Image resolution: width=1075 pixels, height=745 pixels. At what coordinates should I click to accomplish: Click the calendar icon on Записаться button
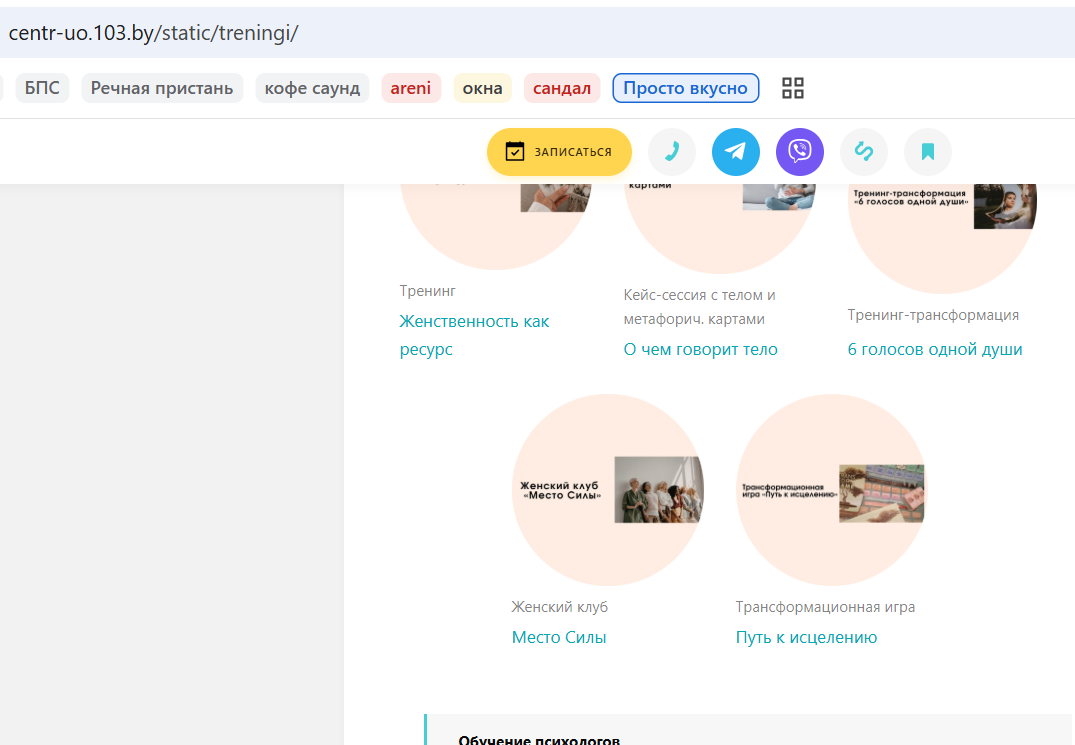pos(515,151)
